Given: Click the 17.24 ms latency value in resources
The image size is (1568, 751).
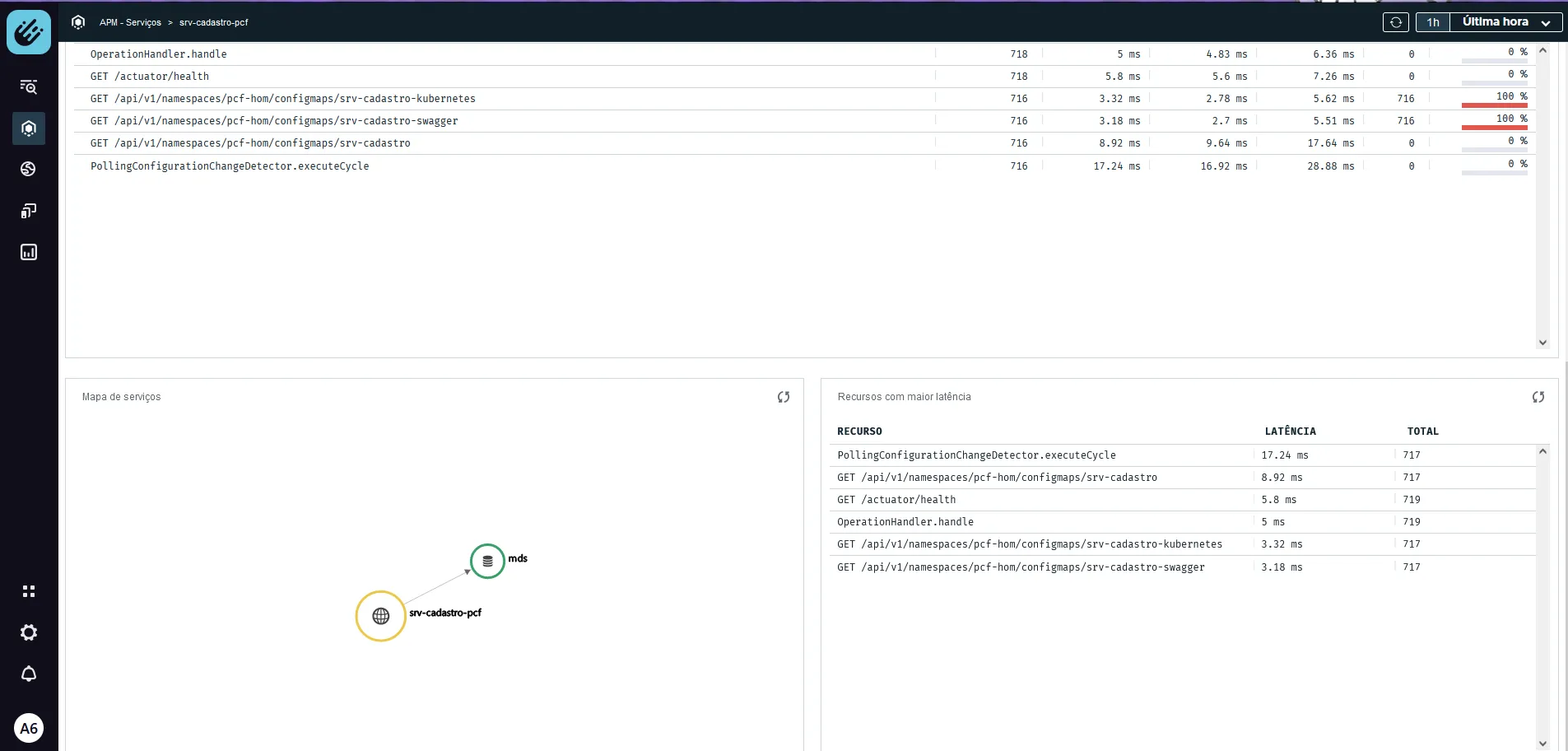Looking at the screenshot, I should 1285,455.
